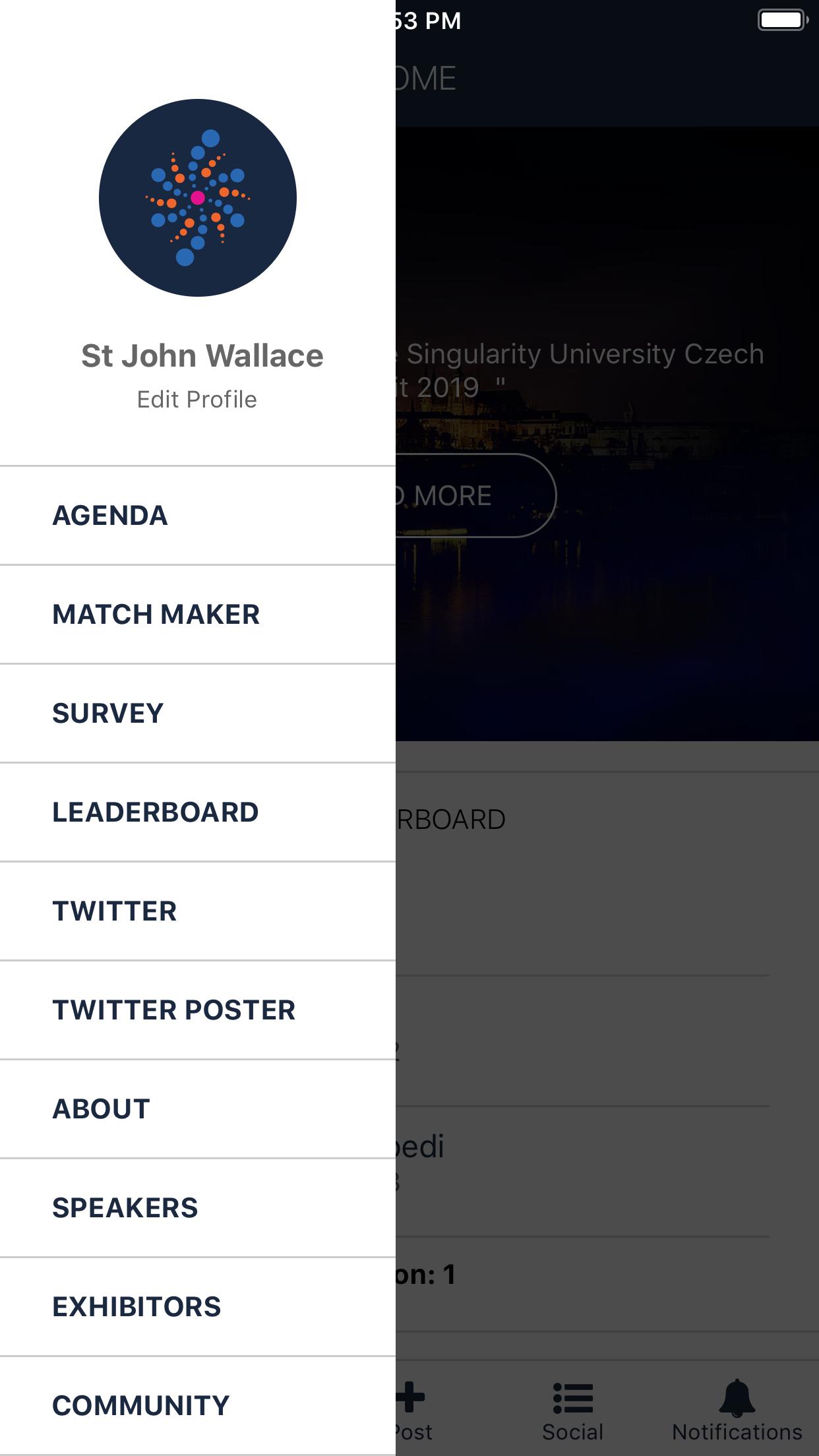Image resolution: width=819 pixels, height=1456 pixels.
Task: Go to Leaderboard in side menu
Action: point(156,812)
